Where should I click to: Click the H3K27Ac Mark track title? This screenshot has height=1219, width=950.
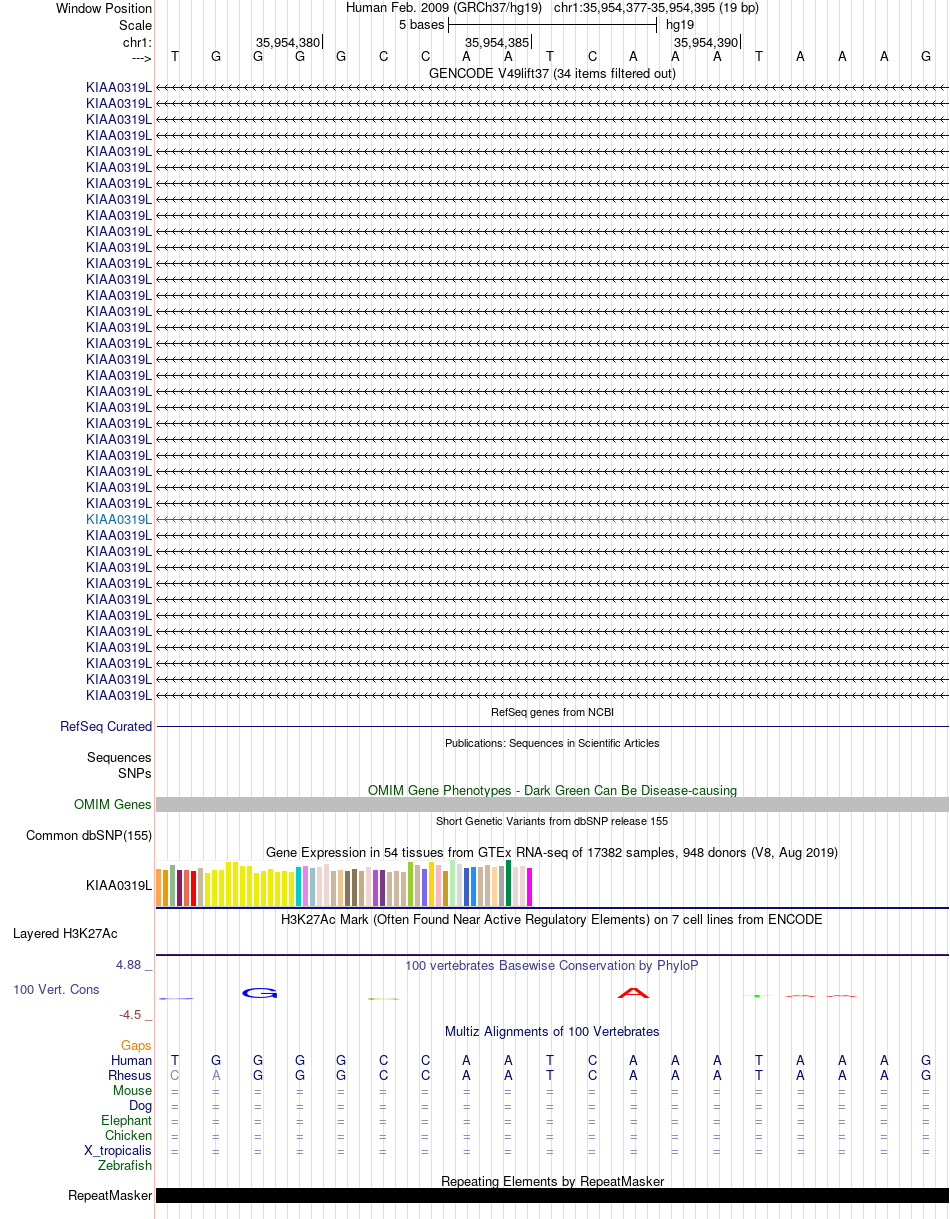pos(552,919)
